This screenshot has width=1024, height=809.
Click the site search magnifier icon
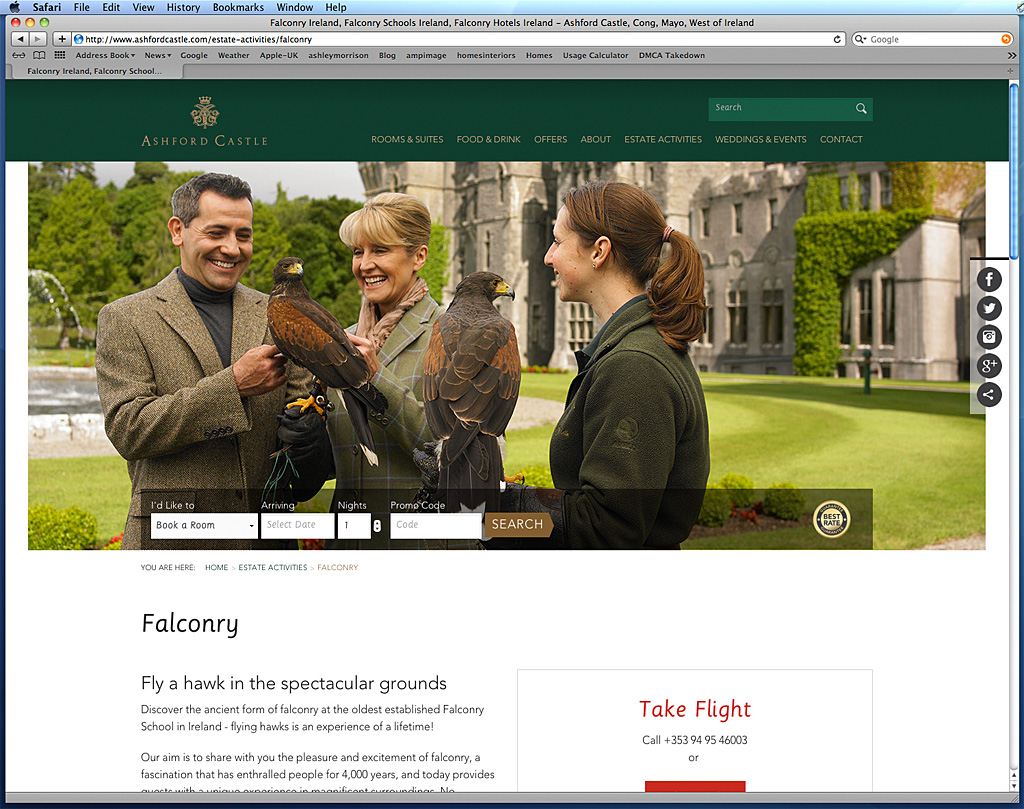click(x=861, y=108)
